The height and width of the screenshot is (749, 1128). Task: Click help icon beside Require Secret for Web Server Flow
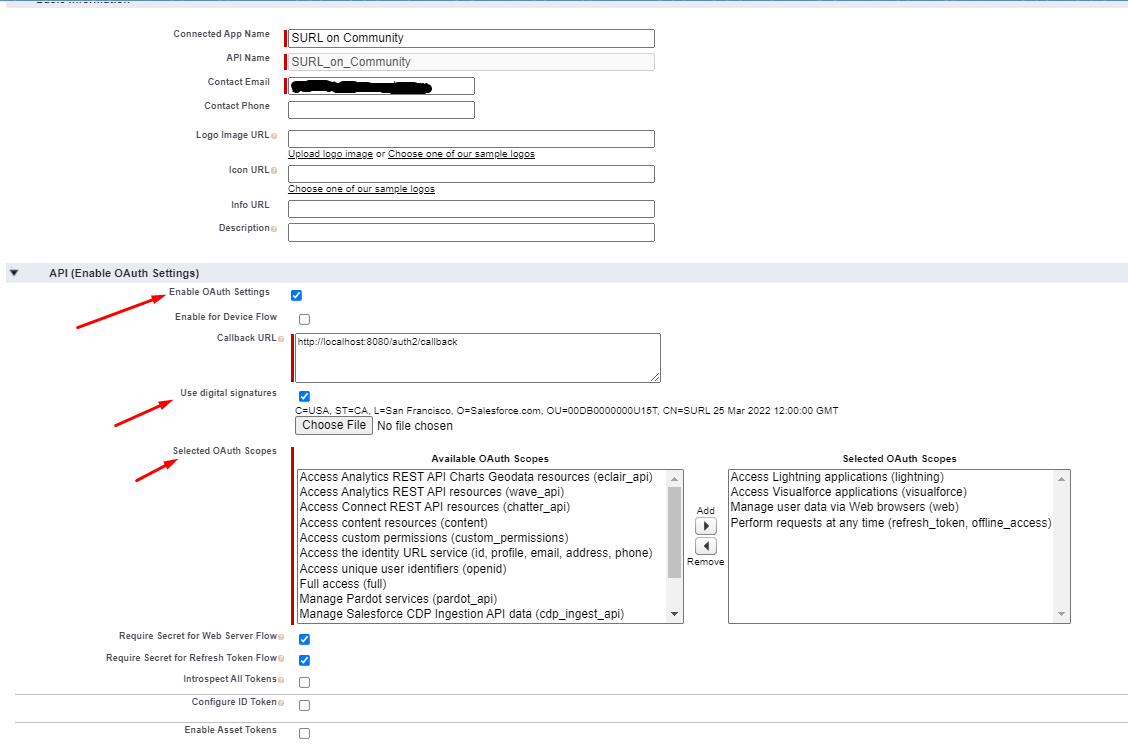pyautogui.click(x=281, y=637)
